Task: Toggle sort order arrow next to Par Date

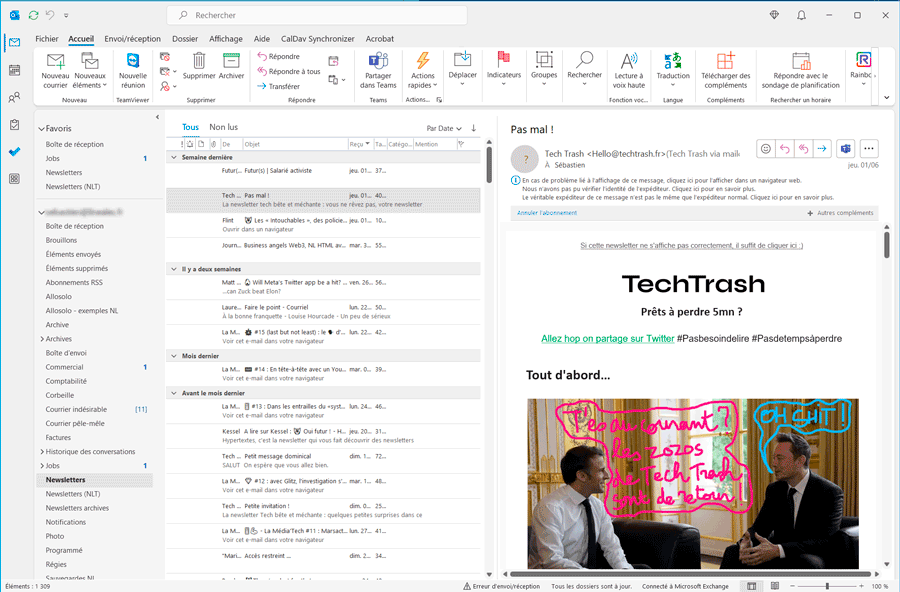Action: tap(474, 128)
